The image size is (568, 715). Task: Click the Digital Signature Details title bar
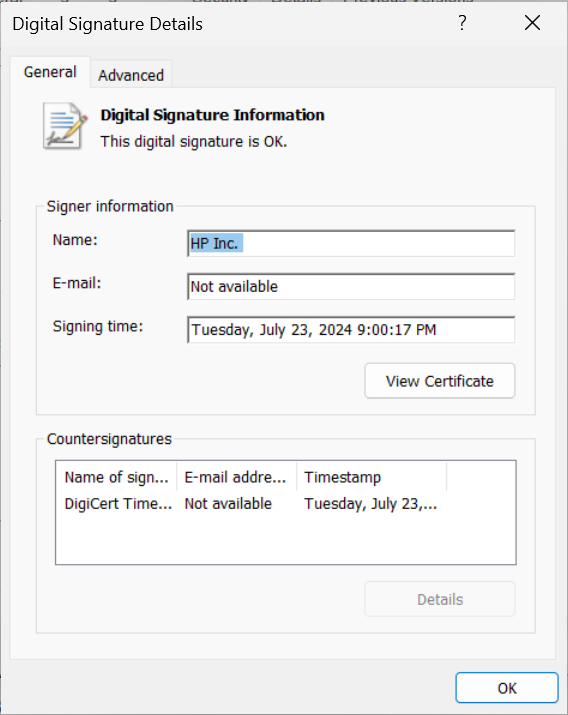(x=228, y=24)
